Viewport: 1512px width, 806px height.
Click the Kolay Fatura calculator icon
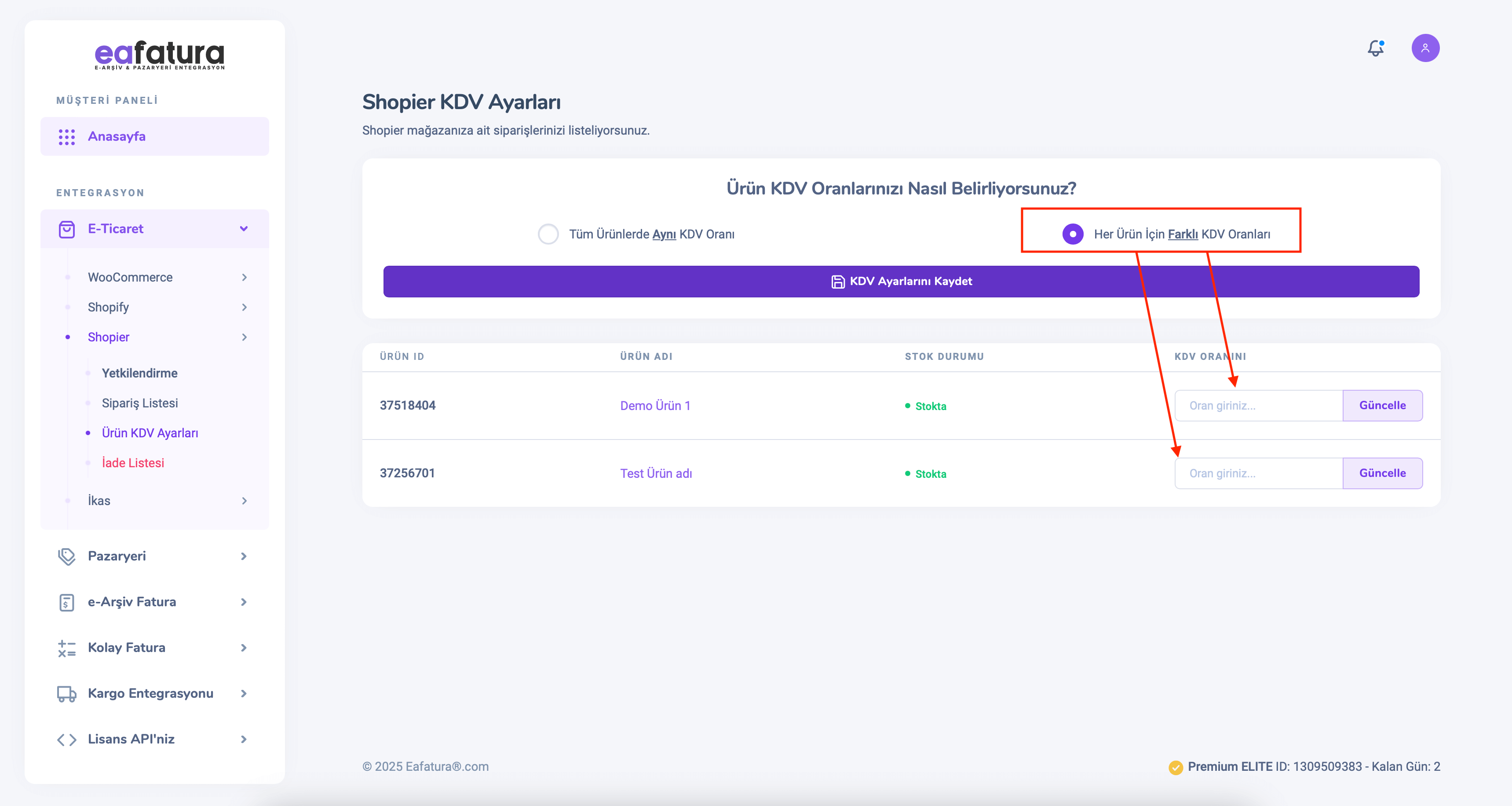click(67, 648)
